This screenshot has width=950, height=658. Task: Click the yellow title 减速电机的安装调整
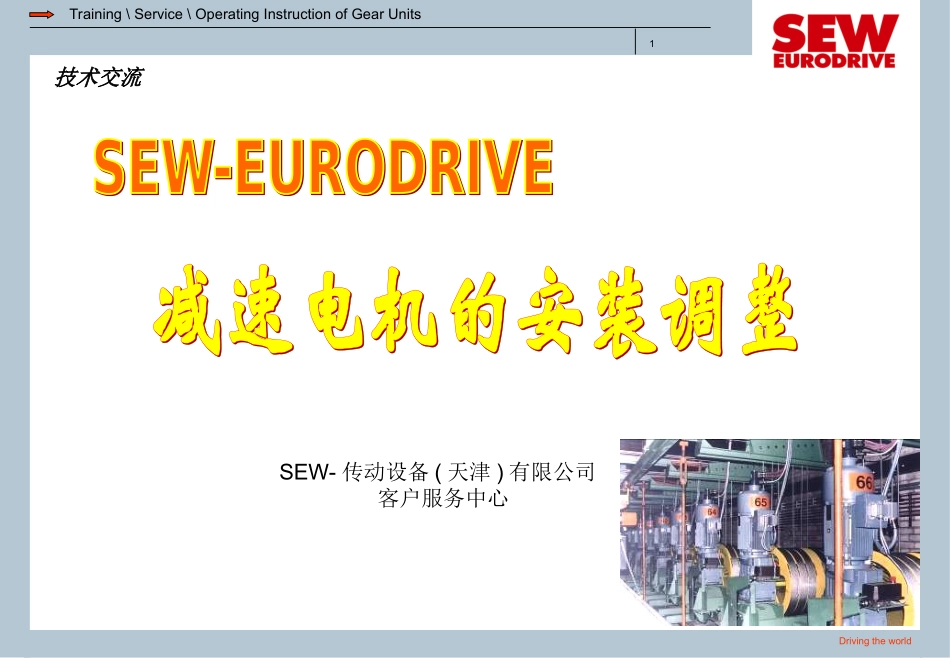pos(476,311)
